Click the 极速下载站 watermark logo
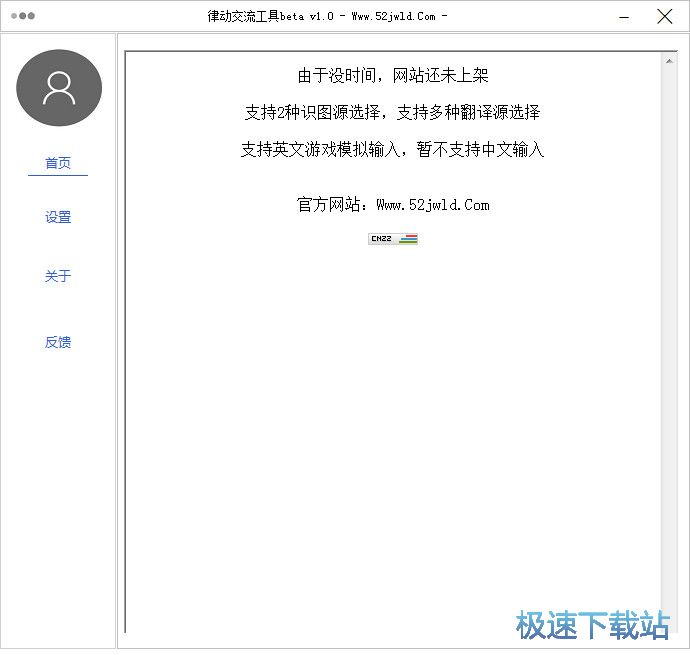Screen dimensions: 690x655 pyautogui.click(x=592, y=625)
